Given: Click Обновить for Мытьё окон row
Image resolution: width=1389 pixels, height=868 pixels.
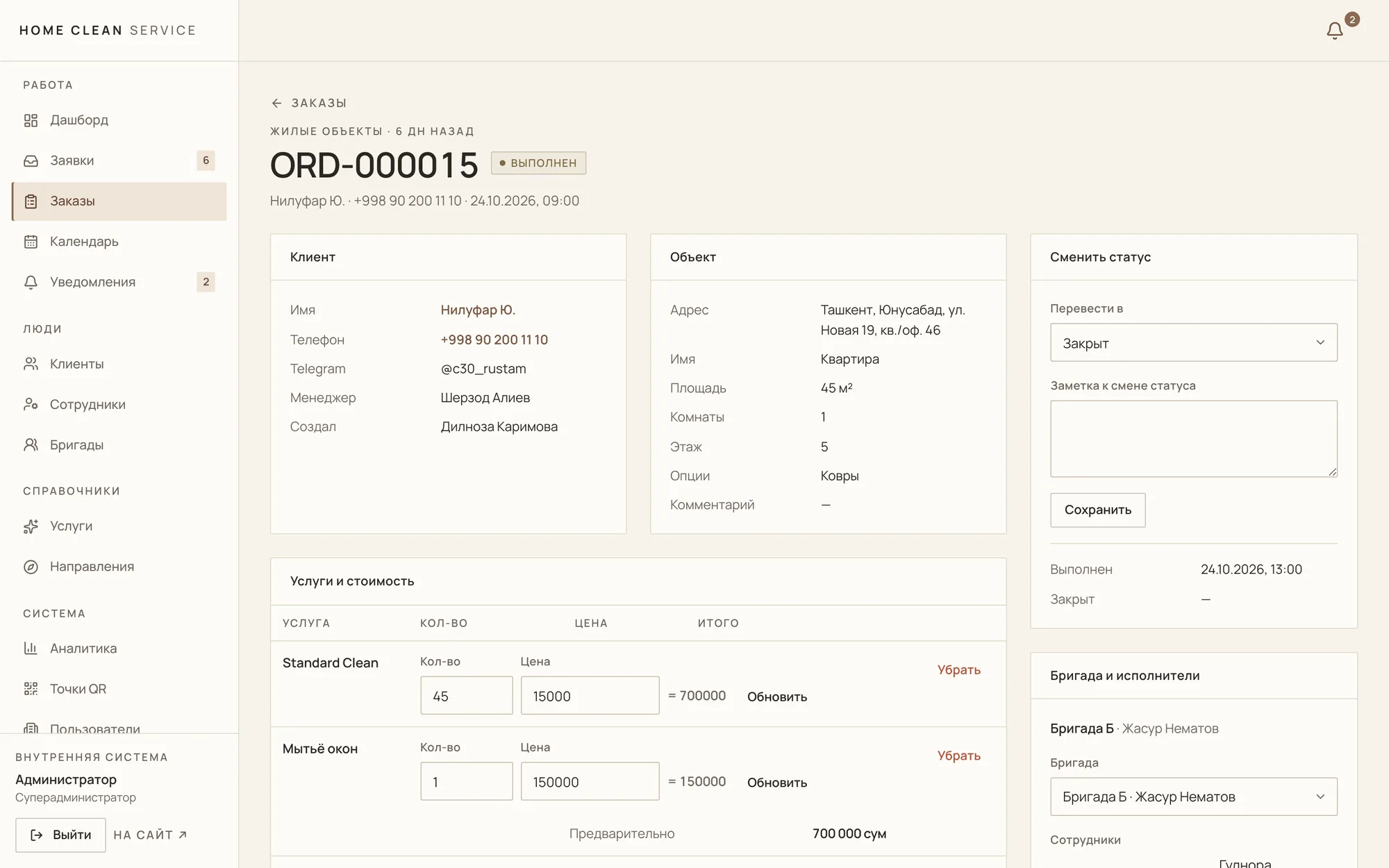Looking at the screenshot, I should [x=776, y=783].
